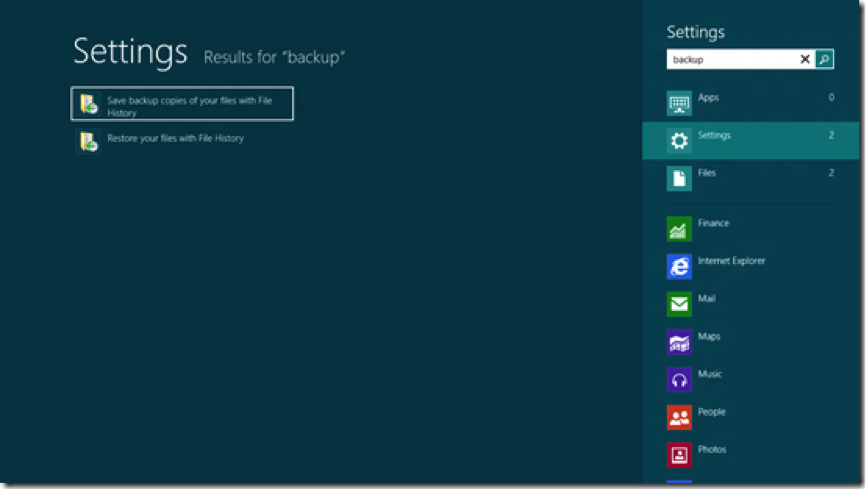Click the File History icon beside Save backup copies
The height and width of the screenshot is (490, 866).
88,103
